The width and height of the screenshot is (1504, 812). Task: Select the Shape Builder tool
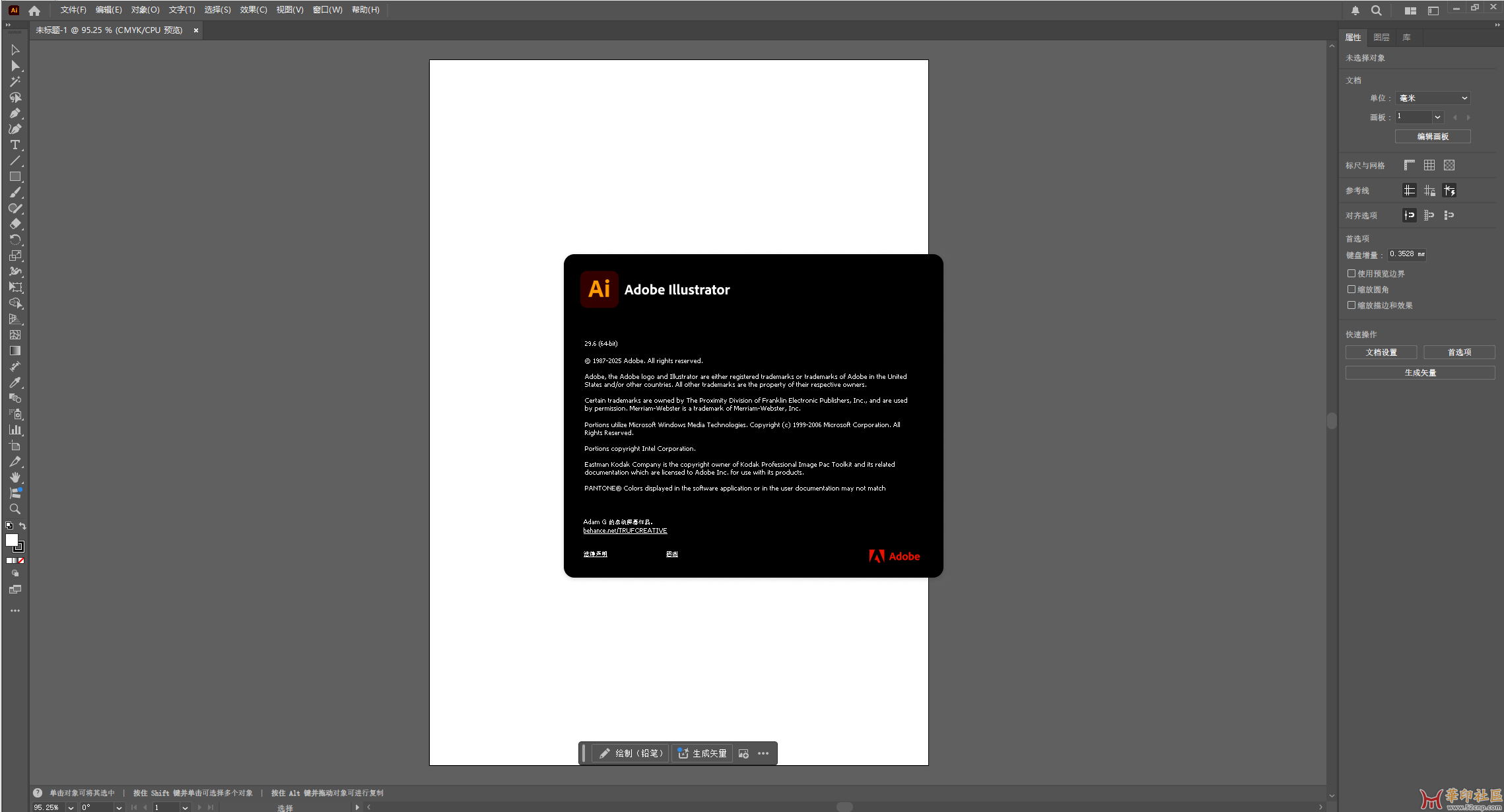tap(15, 304)
